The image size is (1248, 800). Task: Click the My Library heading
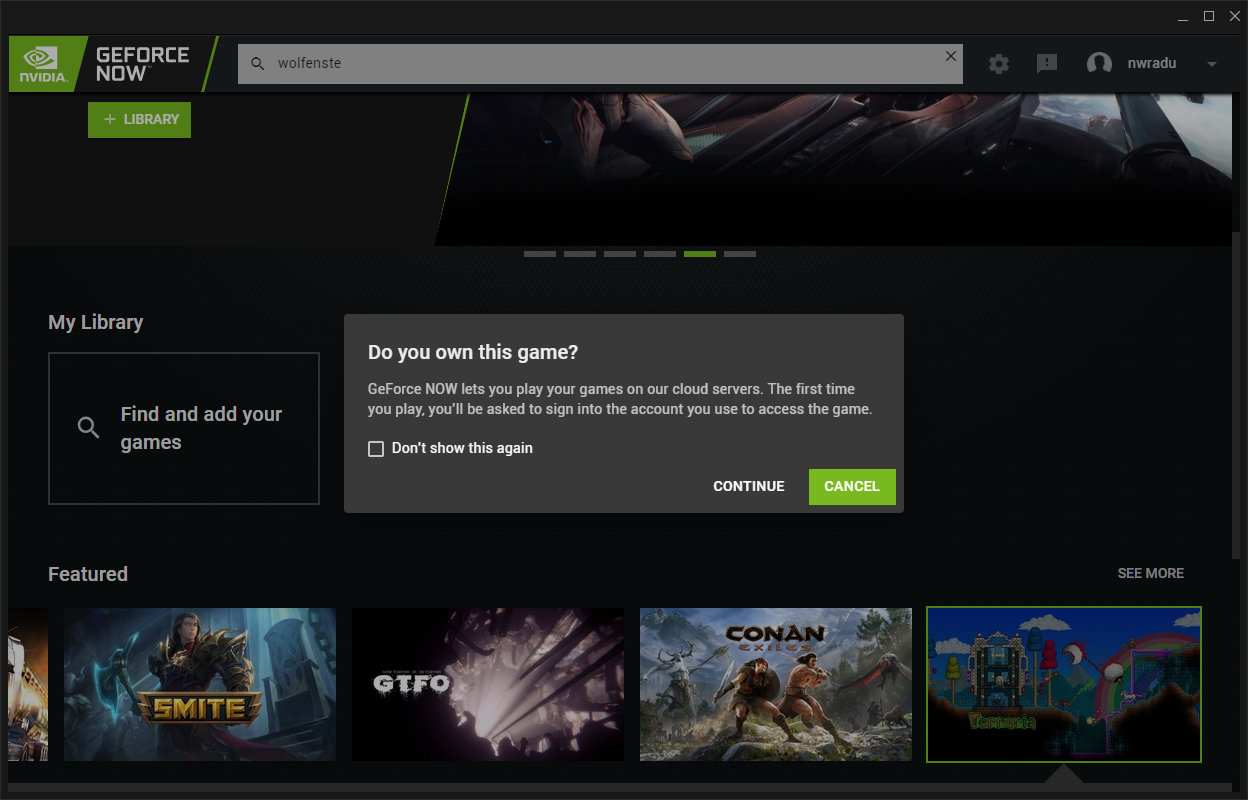[96, 322]
